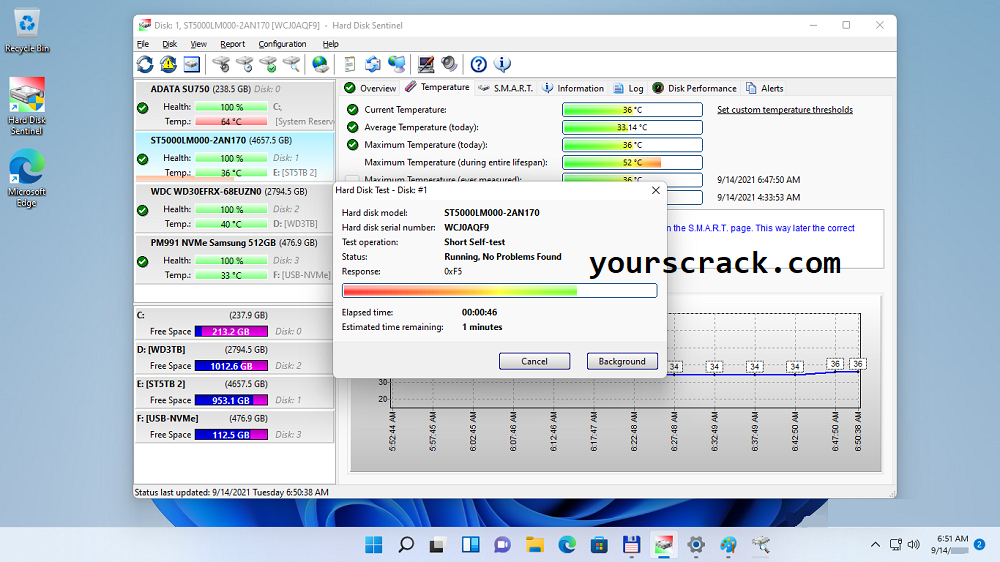The image size is (1000, 562).
Task: Click green status check beside WDC WD30EFRX health
Action: click(x=143, y=210)
